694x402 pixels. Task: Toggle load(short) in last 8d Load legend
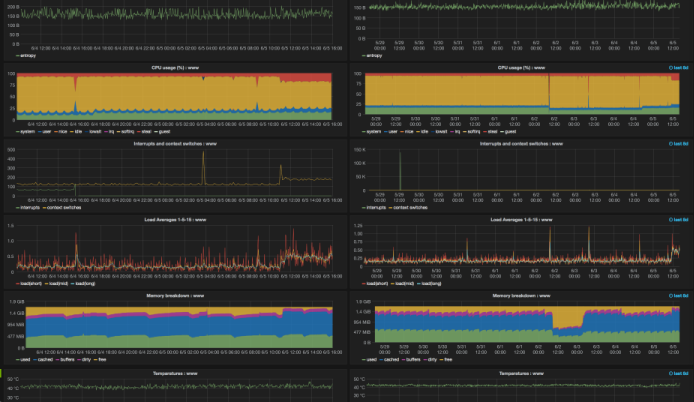[x=375, y=283]
